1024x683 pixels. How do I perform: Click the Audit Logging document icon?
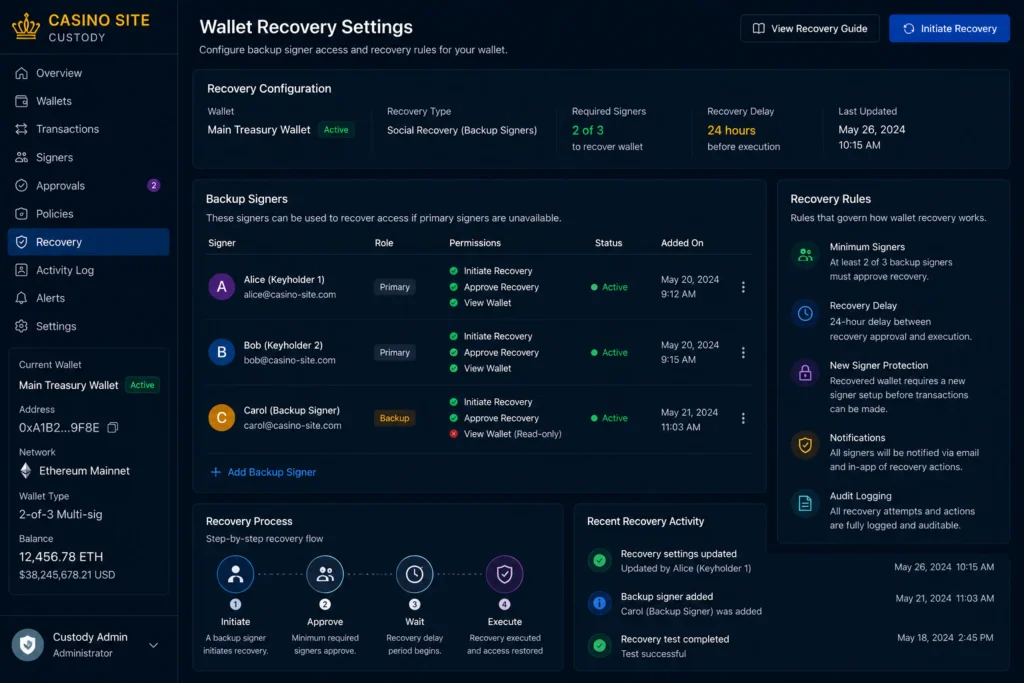(805, 503)
